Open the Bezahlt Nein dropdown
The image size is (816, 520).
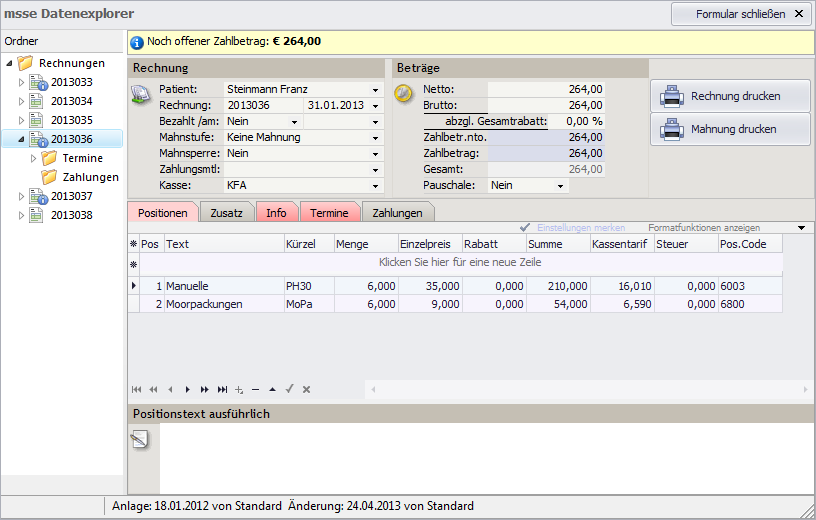295,122
